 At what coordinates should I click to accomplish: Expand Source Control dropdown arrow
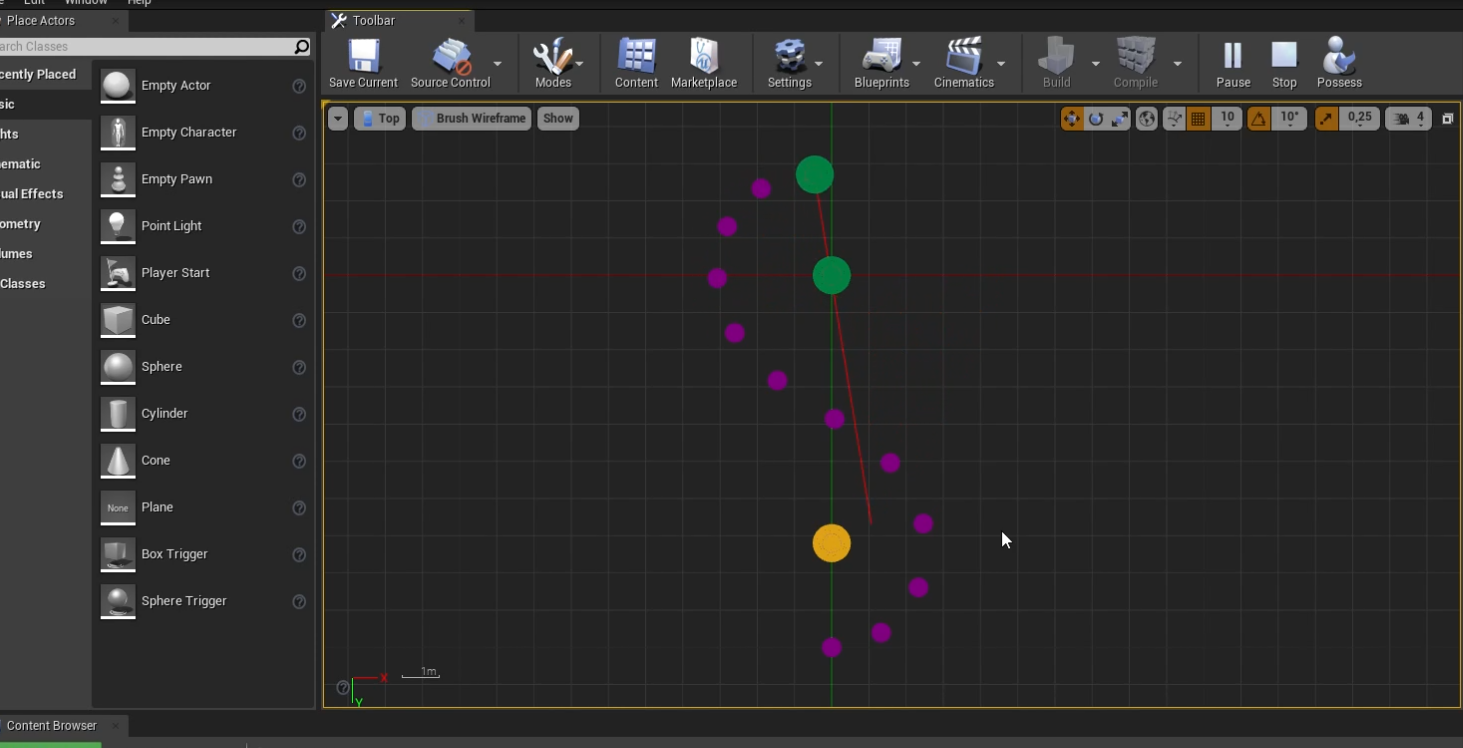(x=498, y=64)
